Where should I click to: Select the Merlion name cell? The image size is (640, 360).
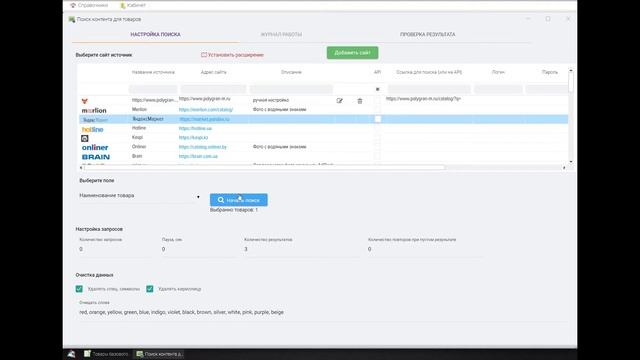pos(139,109)
